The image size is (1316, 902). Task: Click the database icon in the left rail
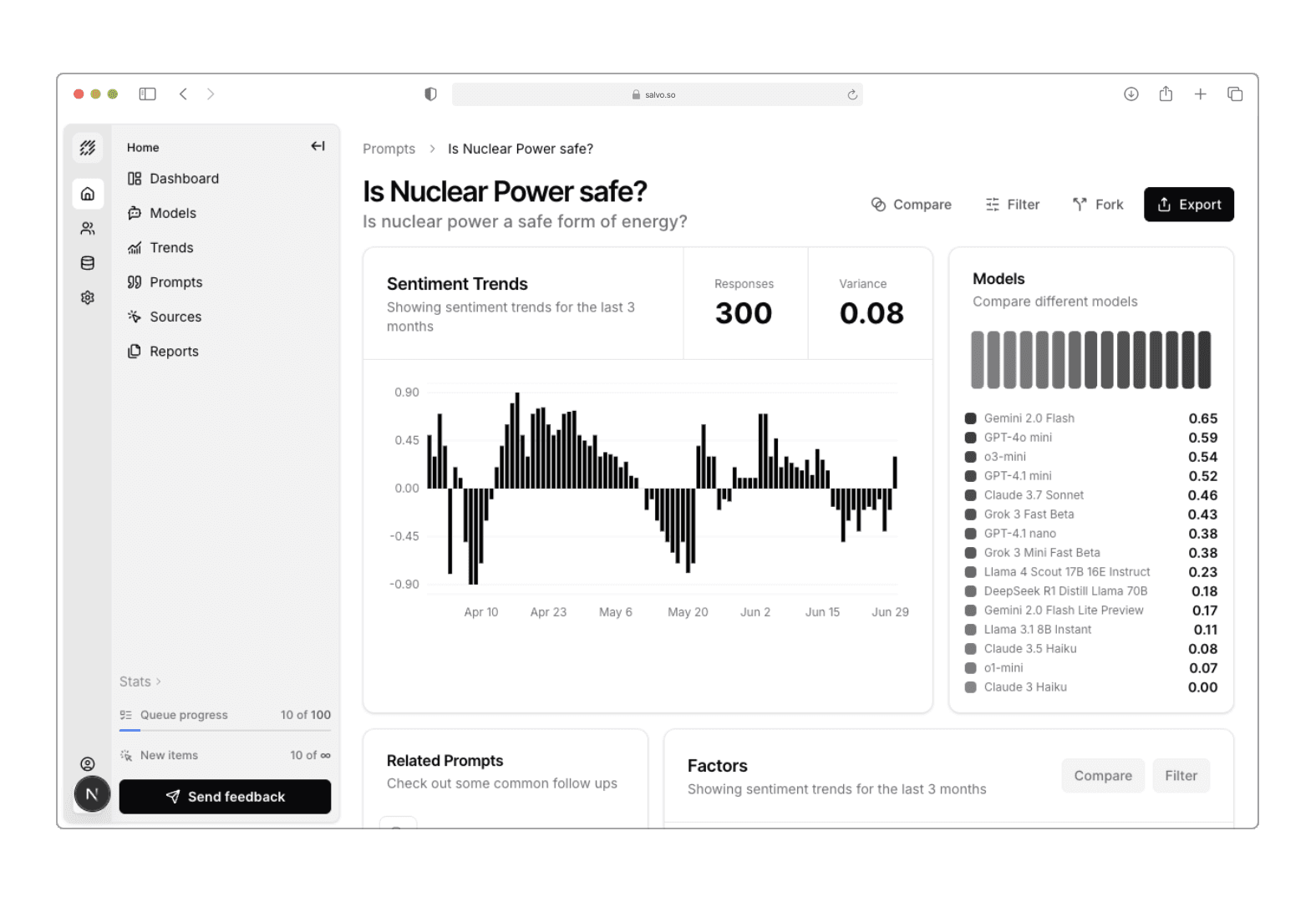click(88, 263)
